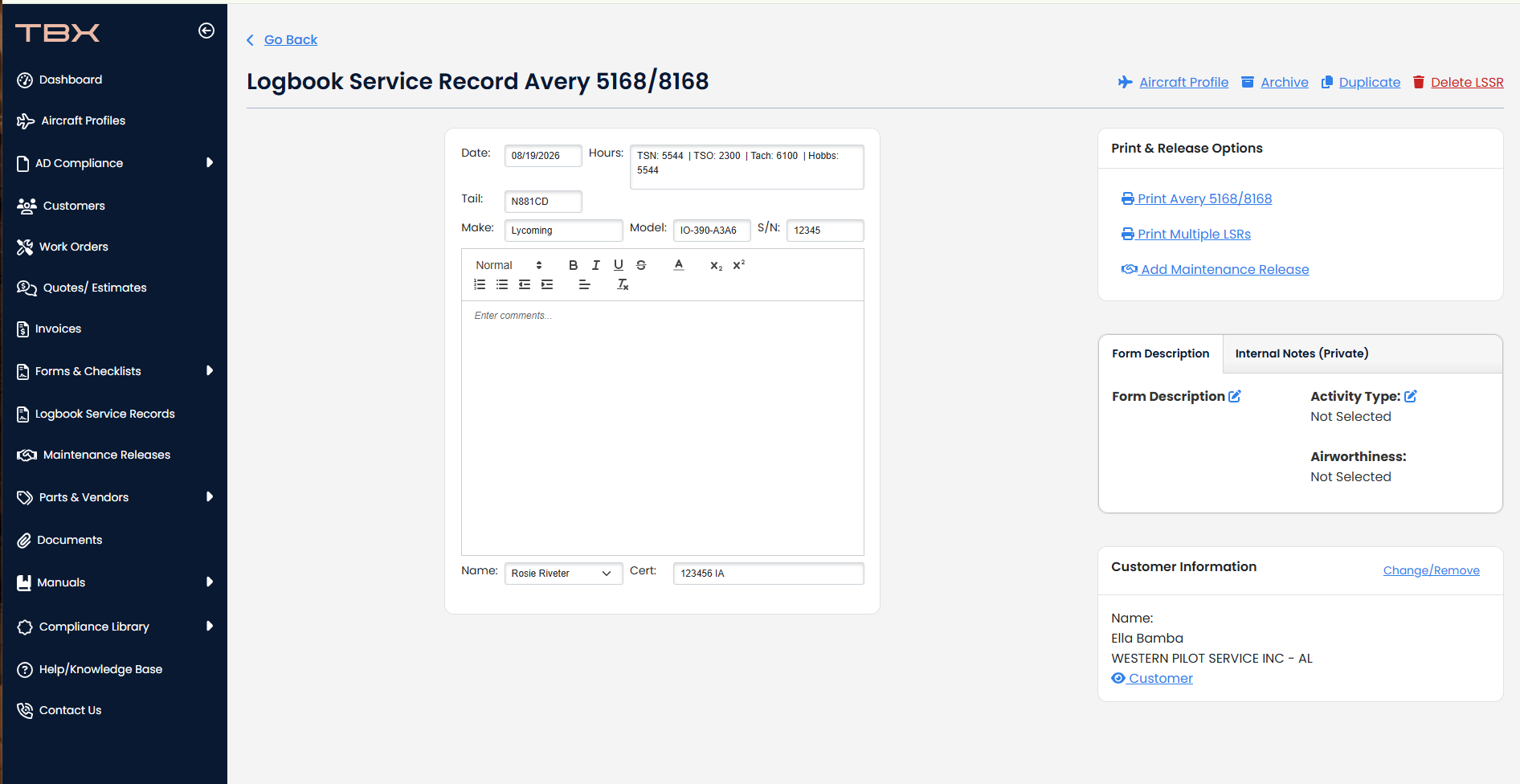Click Change/Remove customer link

coord(1432,570)
